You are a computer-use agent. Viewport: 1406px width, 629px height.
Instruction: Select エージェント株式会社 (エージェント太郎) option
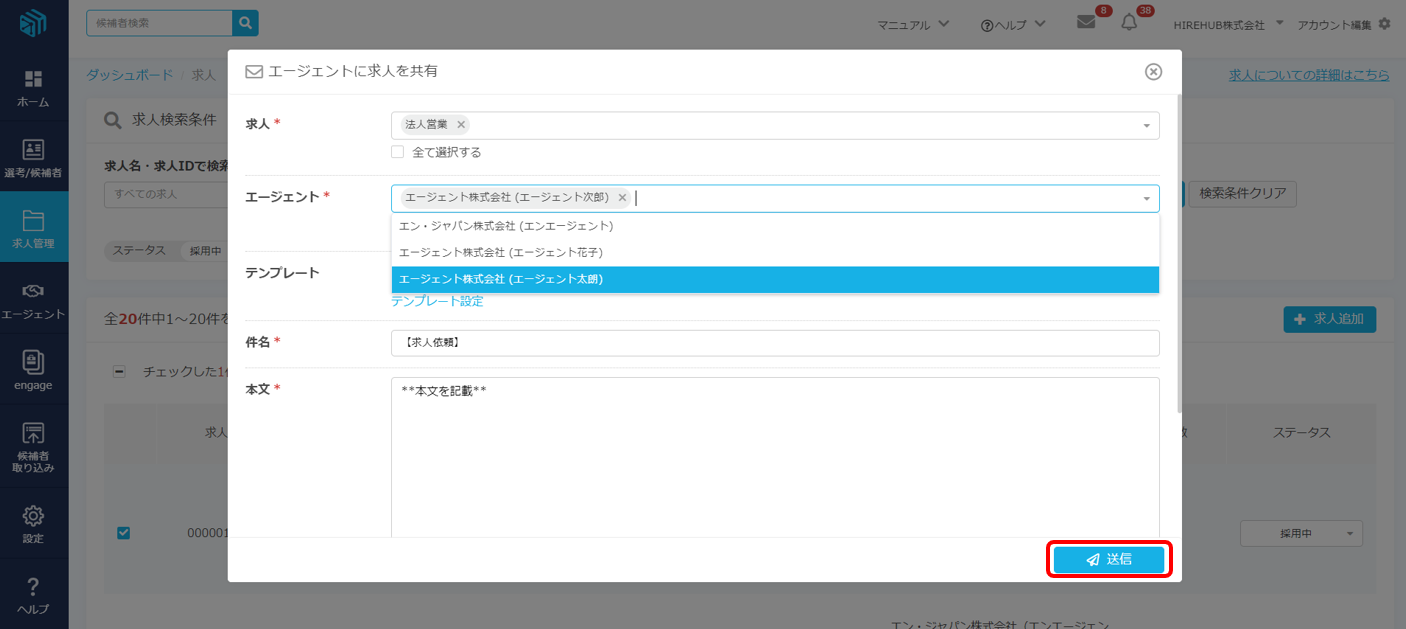[774, 280]
